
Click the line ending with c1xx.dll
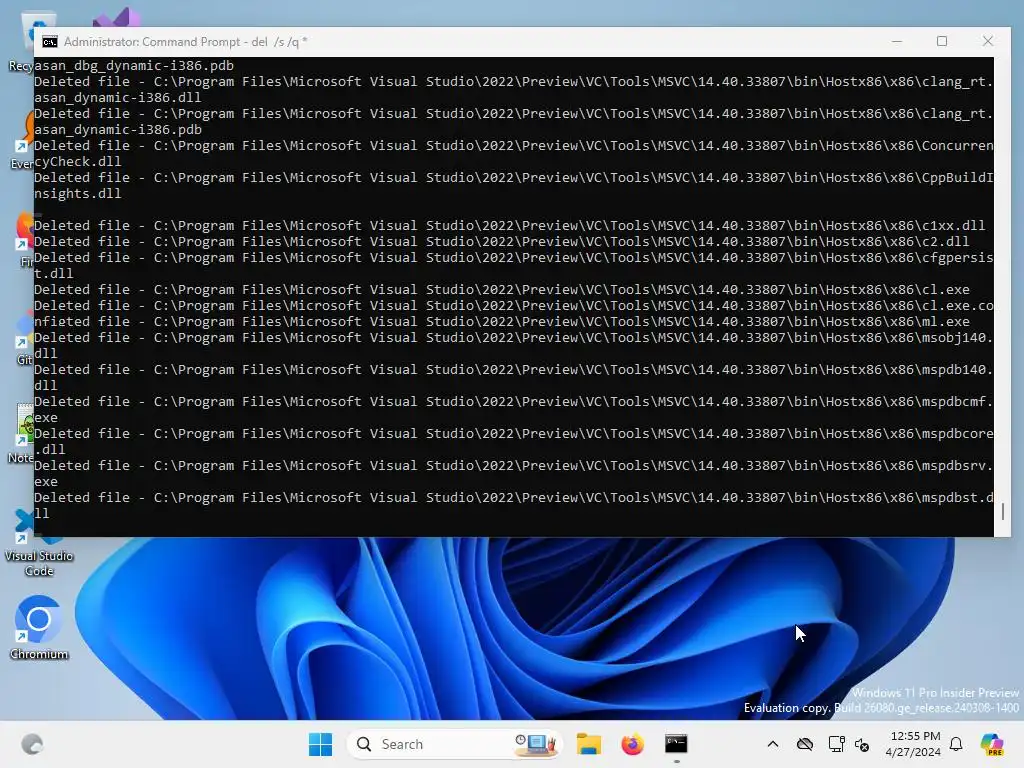509,225
